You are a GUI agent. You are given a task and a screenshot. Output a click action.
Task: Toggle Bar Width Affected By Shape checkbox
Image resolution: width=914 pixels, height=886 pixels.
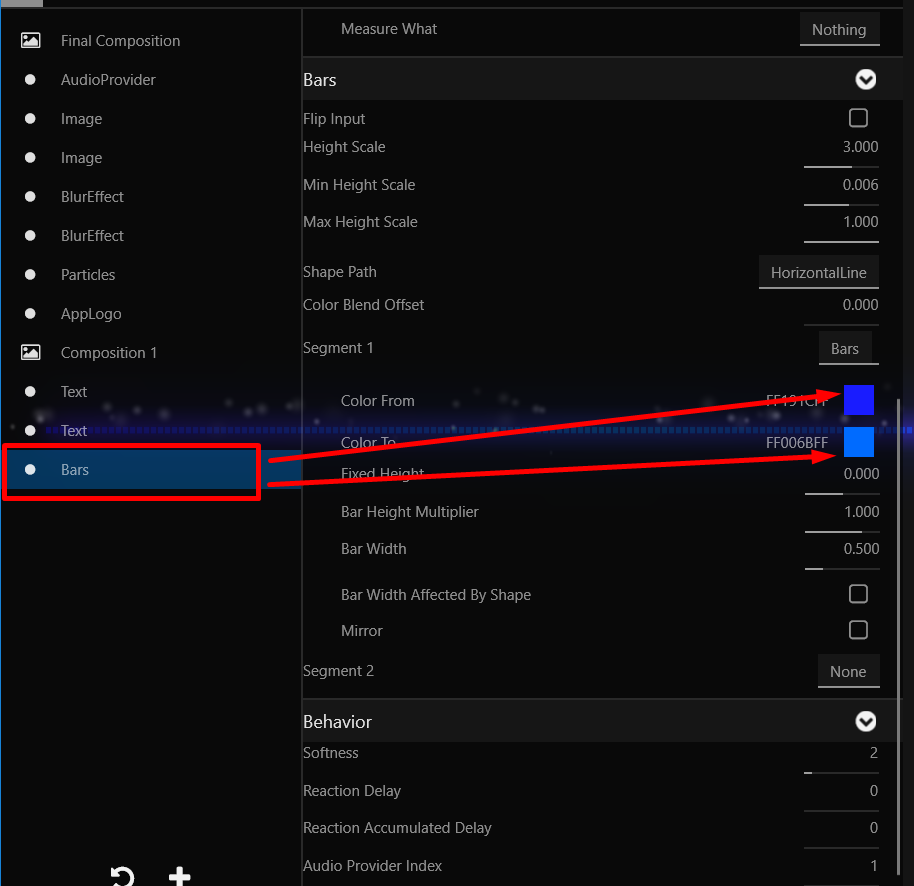point(858,595)
